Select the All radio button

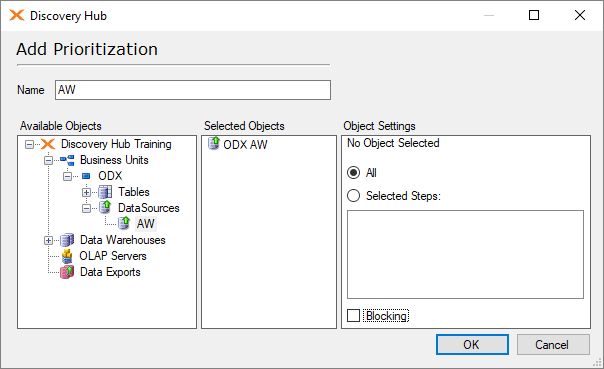tap(353, 173)
